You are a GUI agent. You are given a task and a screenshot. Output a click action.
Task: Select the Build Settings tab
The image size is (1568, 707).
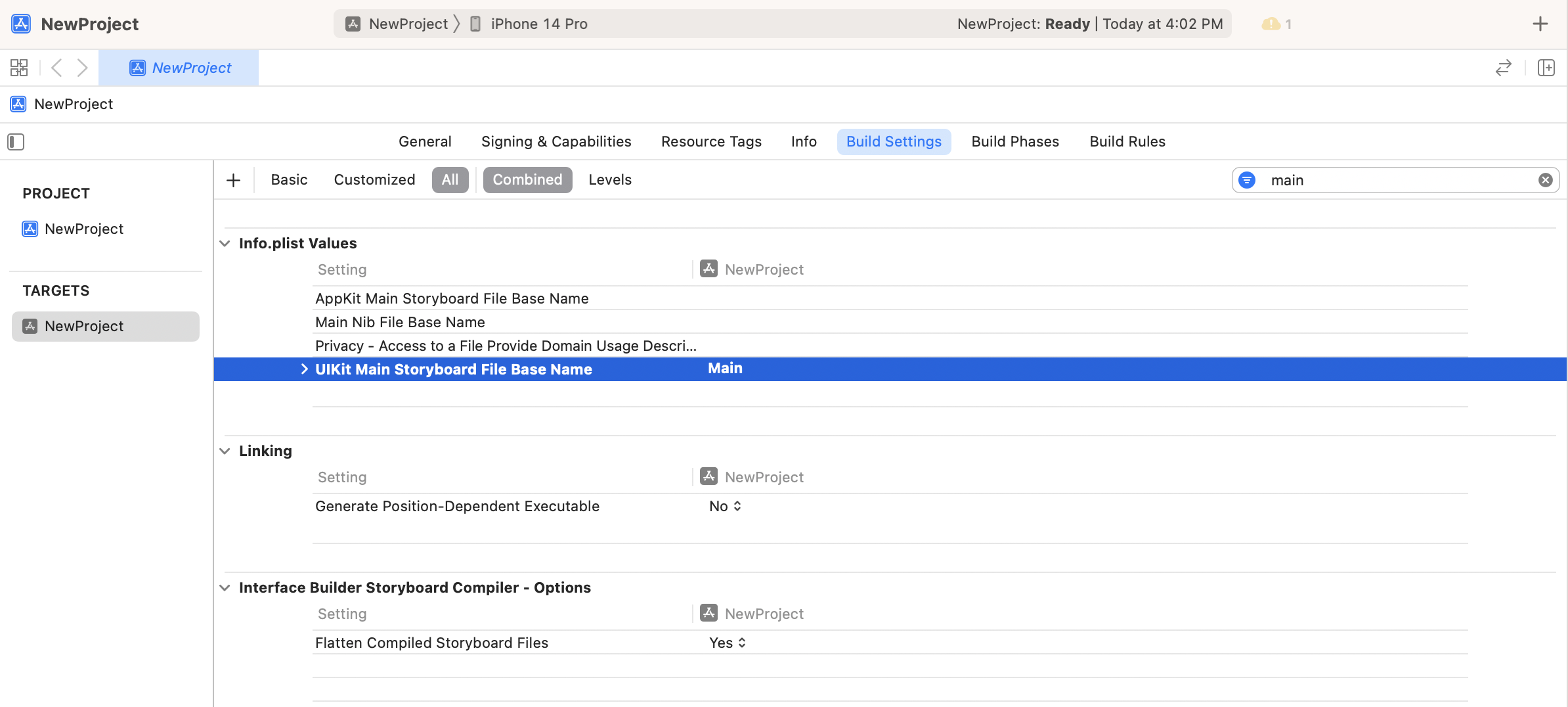894,142
